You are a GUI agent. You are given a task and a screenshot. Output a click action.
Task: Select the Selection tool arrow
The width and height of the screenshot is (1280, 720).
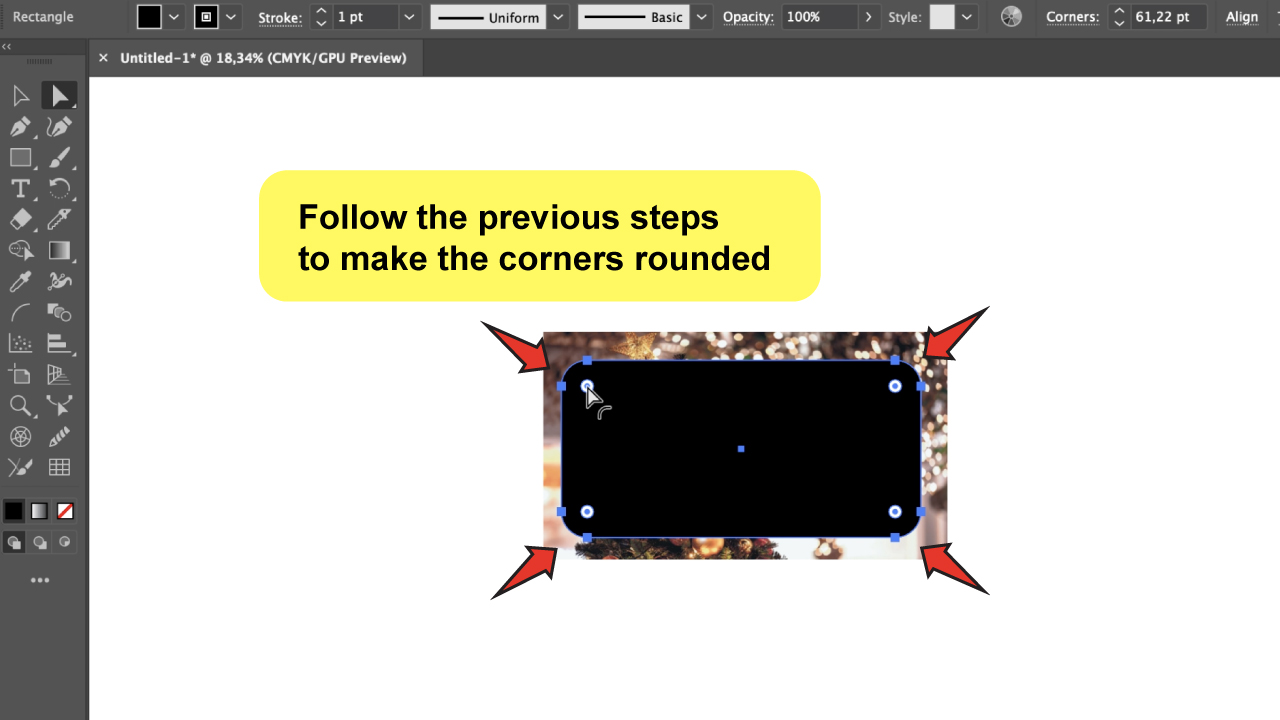point(20,96)
